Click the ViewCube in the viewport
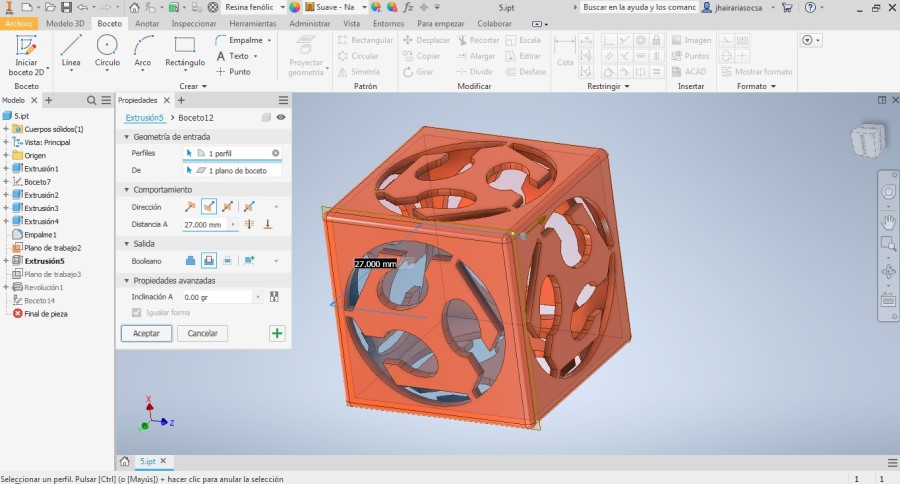 click(868, 140)
